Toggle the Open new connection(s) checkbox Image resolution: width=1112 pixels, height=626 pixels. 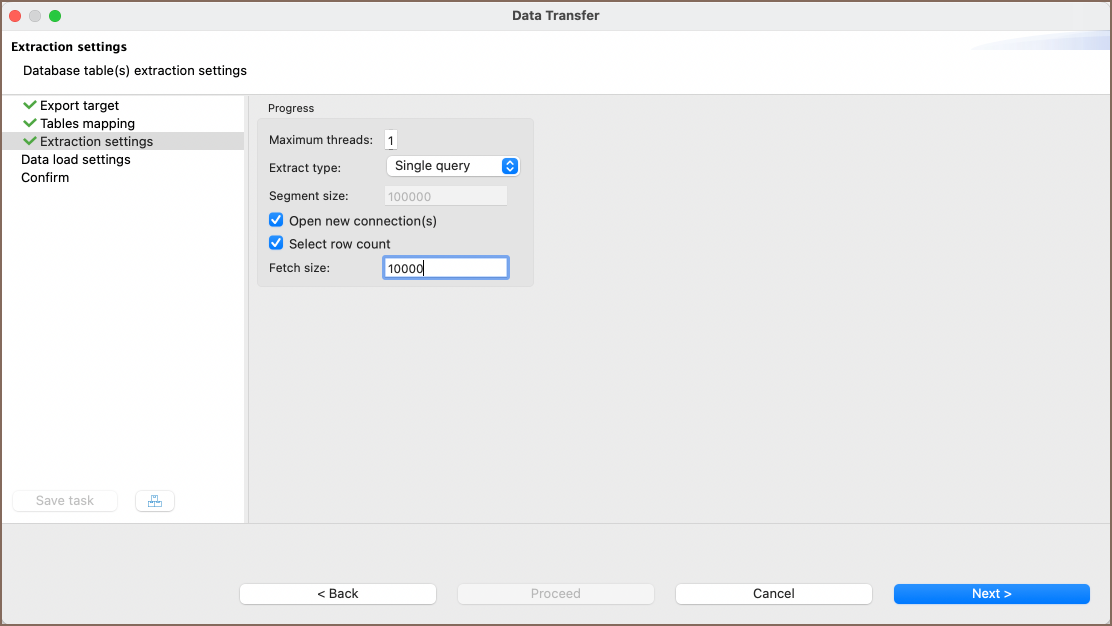tap(277, 220)
